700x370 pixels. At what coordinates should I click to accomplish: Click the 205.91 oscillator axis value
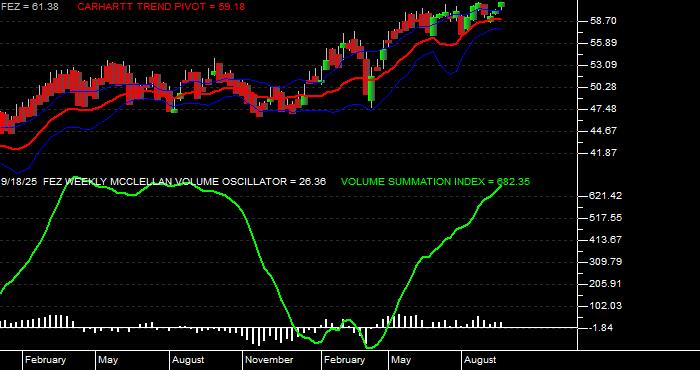pyautogui.click(x=605, y=284)
